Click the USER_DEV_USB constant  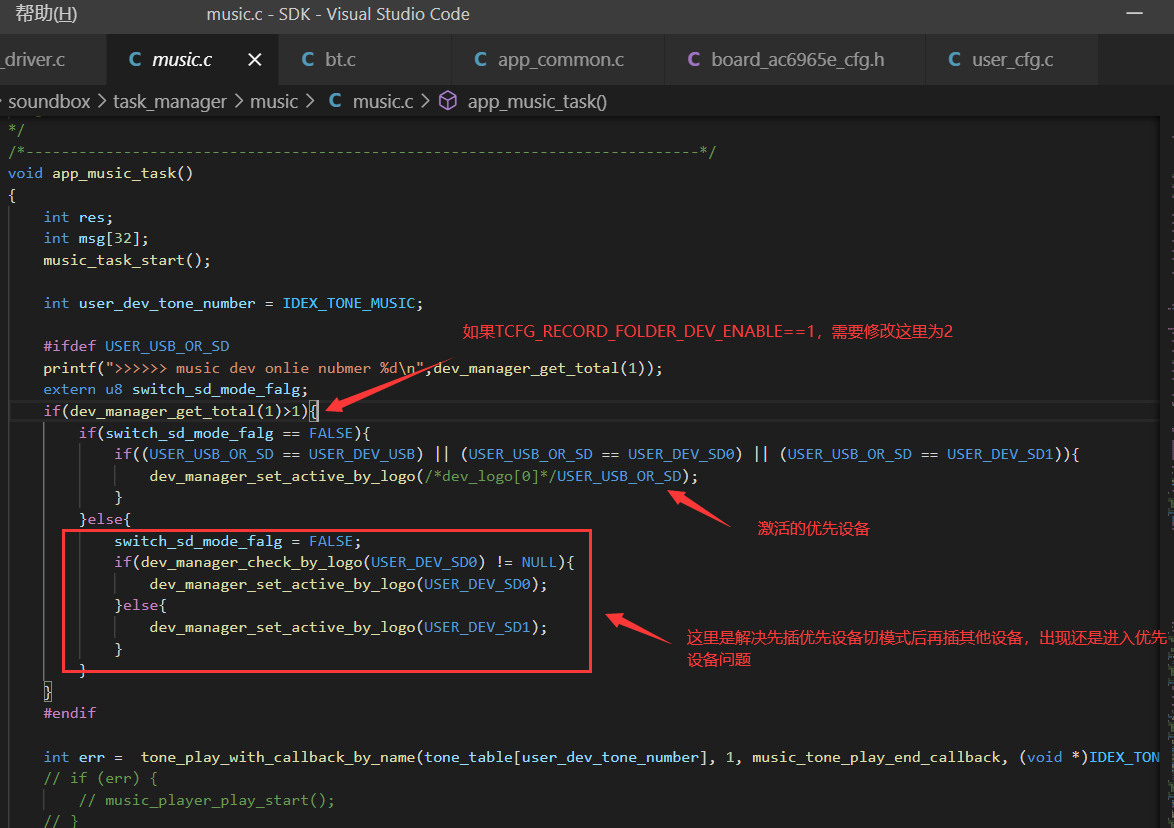[362, 454]
